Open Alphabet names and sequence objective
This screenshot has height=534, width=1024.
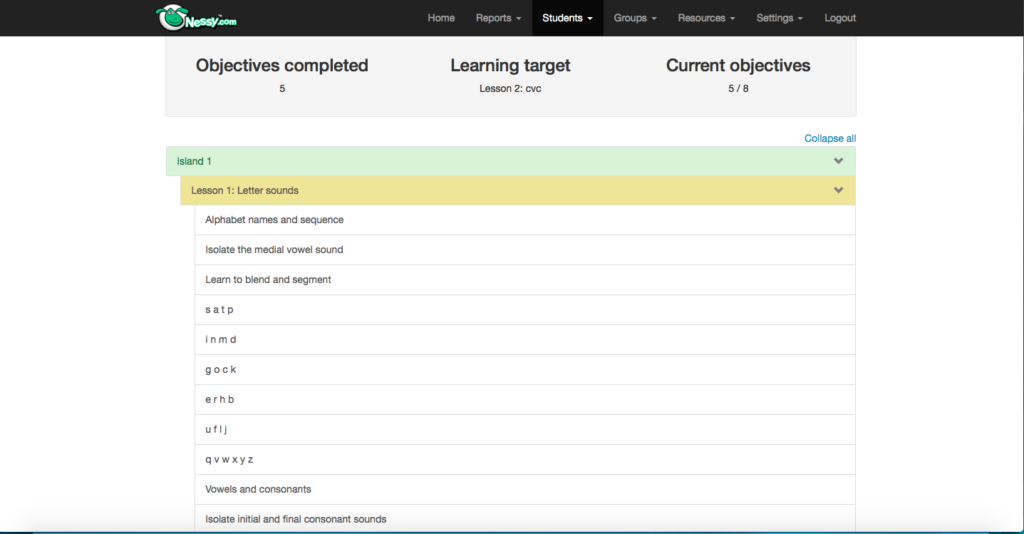[274, 220]
